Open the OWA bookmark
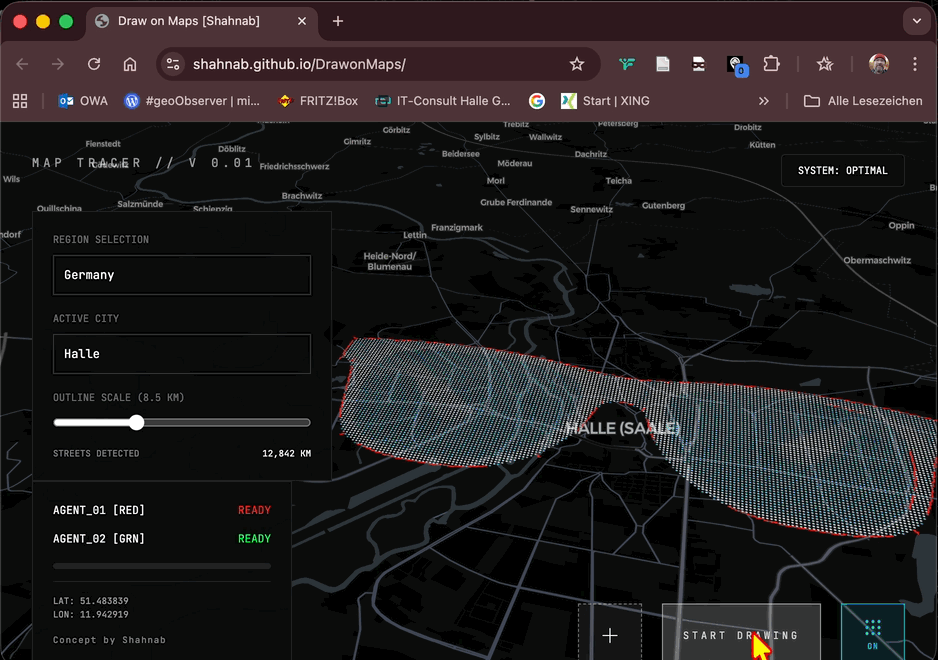Image resolution: width=938 pixels, height=660 pixels. pos(83,101)
